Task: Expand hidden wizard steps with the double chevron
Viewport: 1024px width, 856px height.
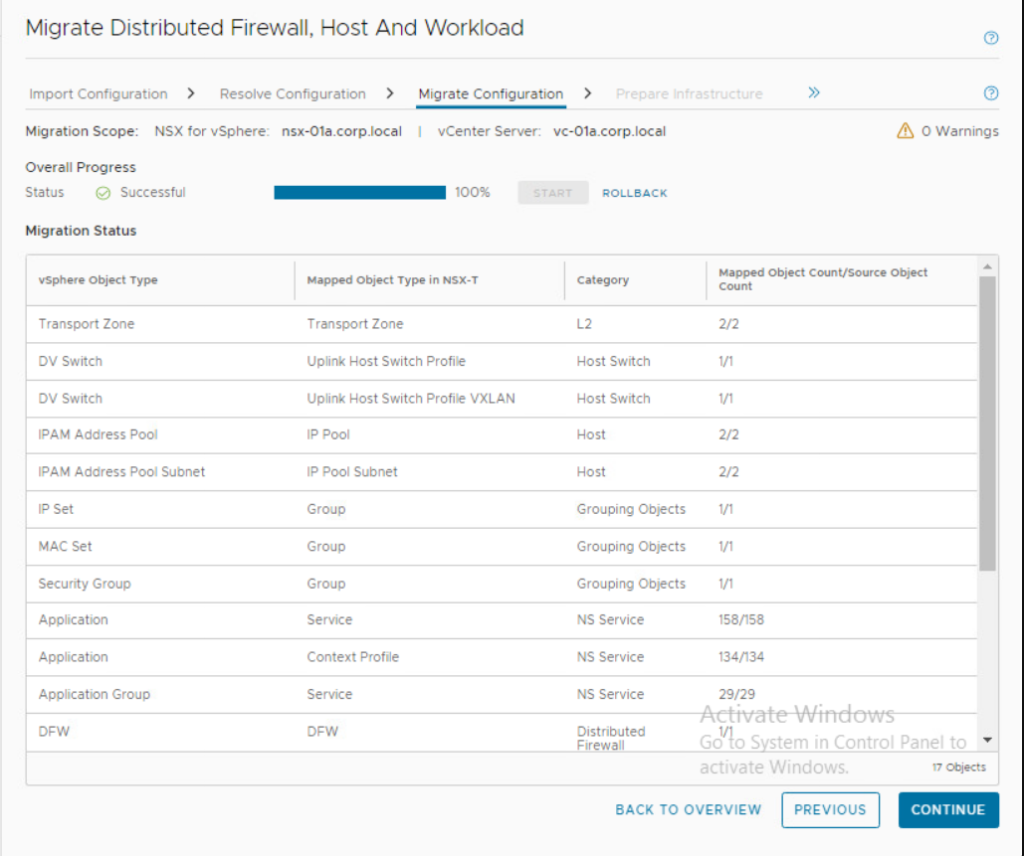Action: 813,91
